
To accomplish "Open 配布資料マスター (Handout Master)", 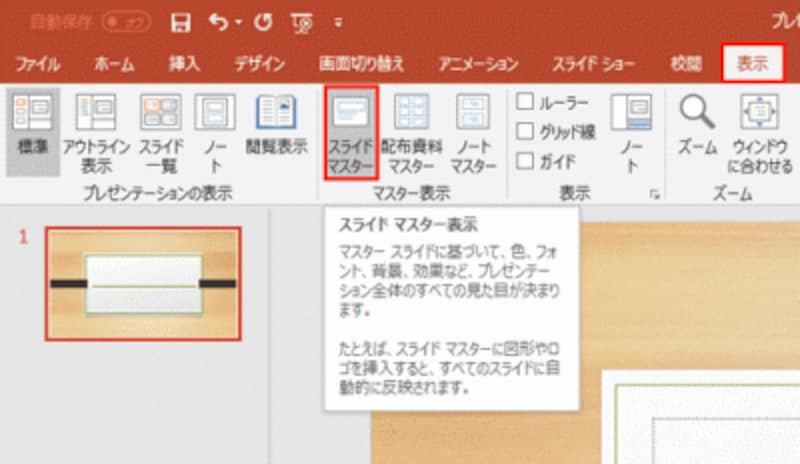I will [x=411, y=134].
